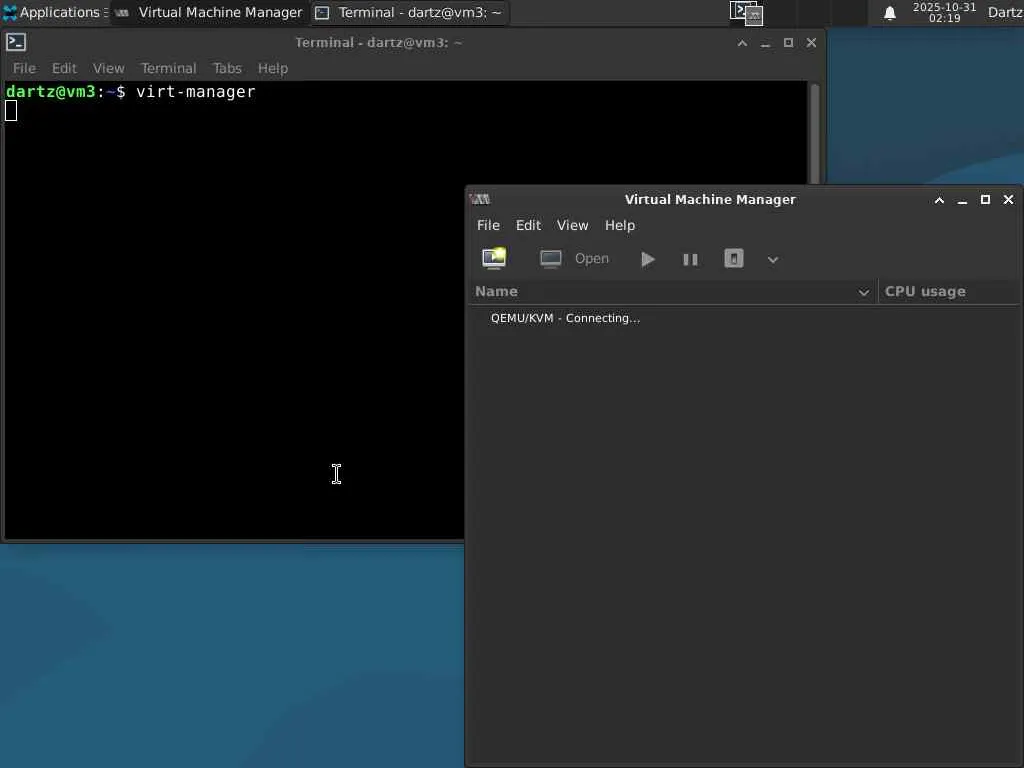Click the Shut Down virtual machine icon

click(734, 259)
